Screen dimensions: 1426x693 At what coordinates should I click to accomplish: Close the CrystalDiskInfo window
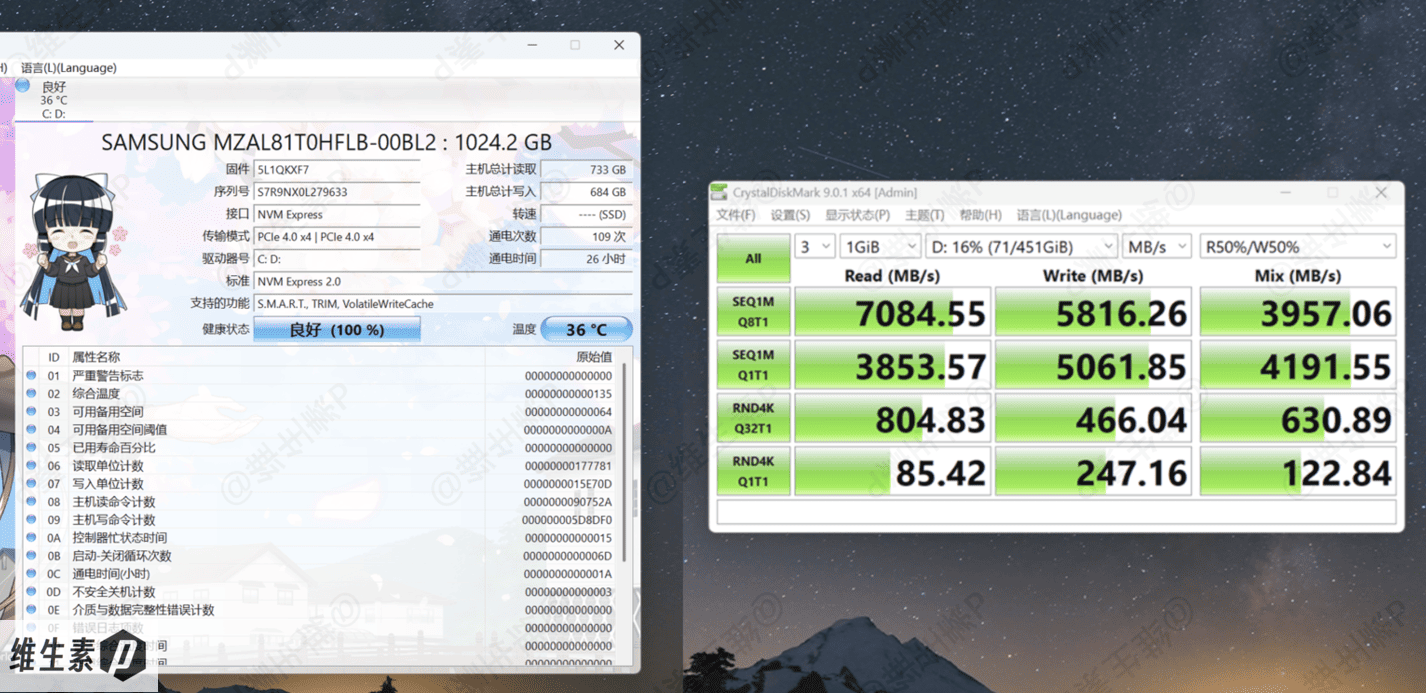tap(619, 45)
